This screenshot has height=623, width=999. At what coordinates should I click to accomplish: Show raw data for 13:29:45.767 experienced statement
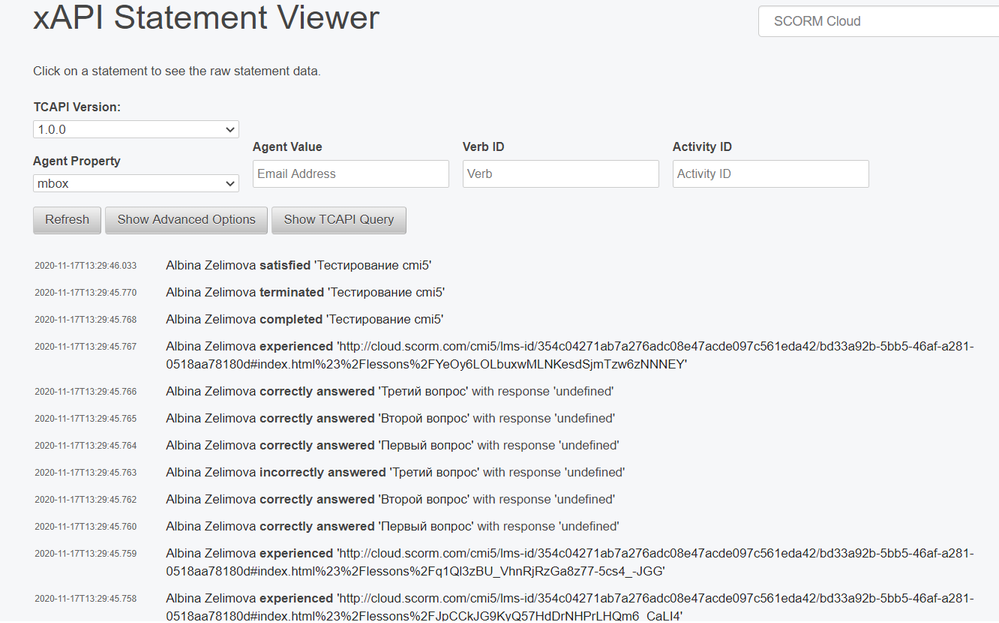click(569, 356)
